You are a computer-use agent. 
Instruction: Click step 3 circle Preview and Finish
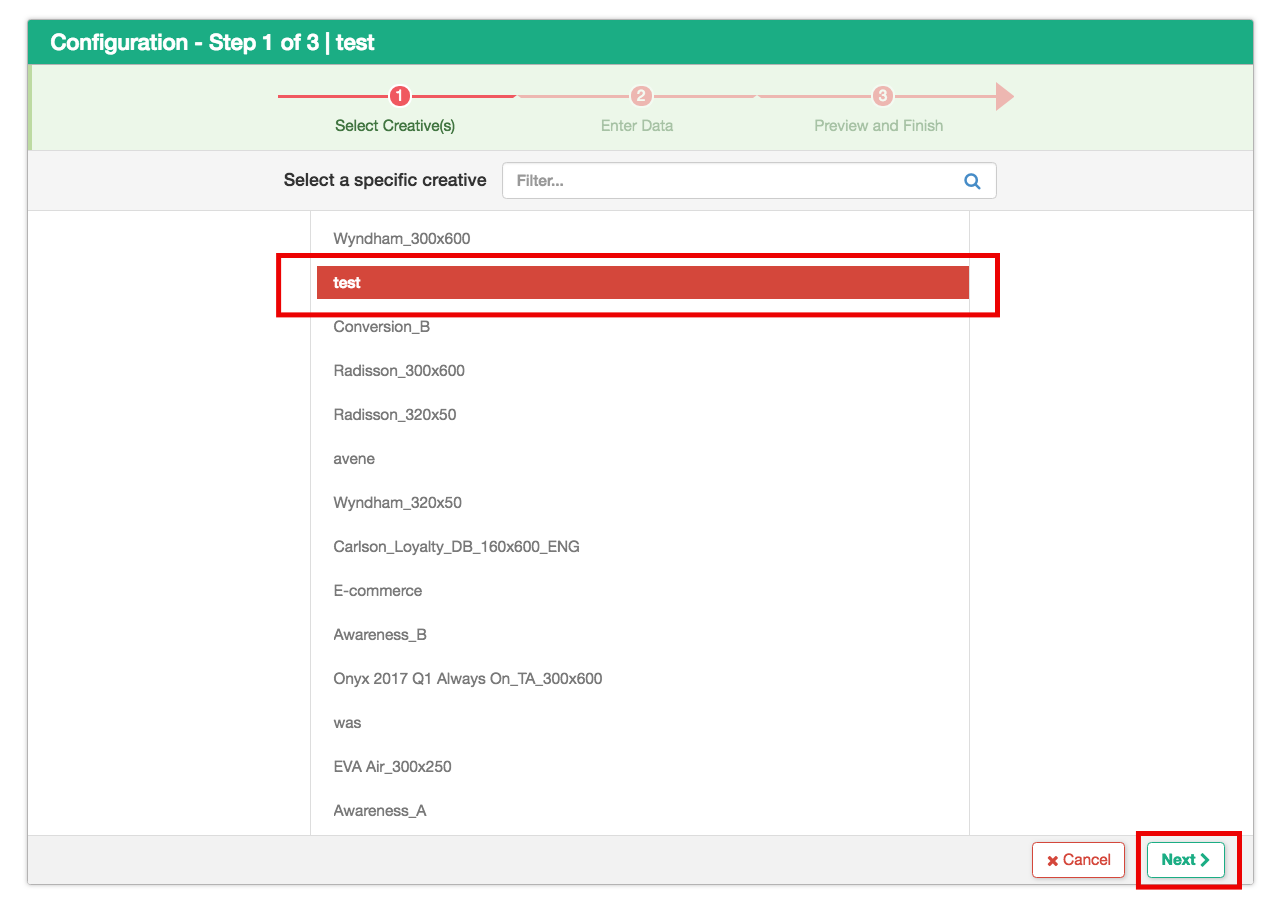point(882,96)
